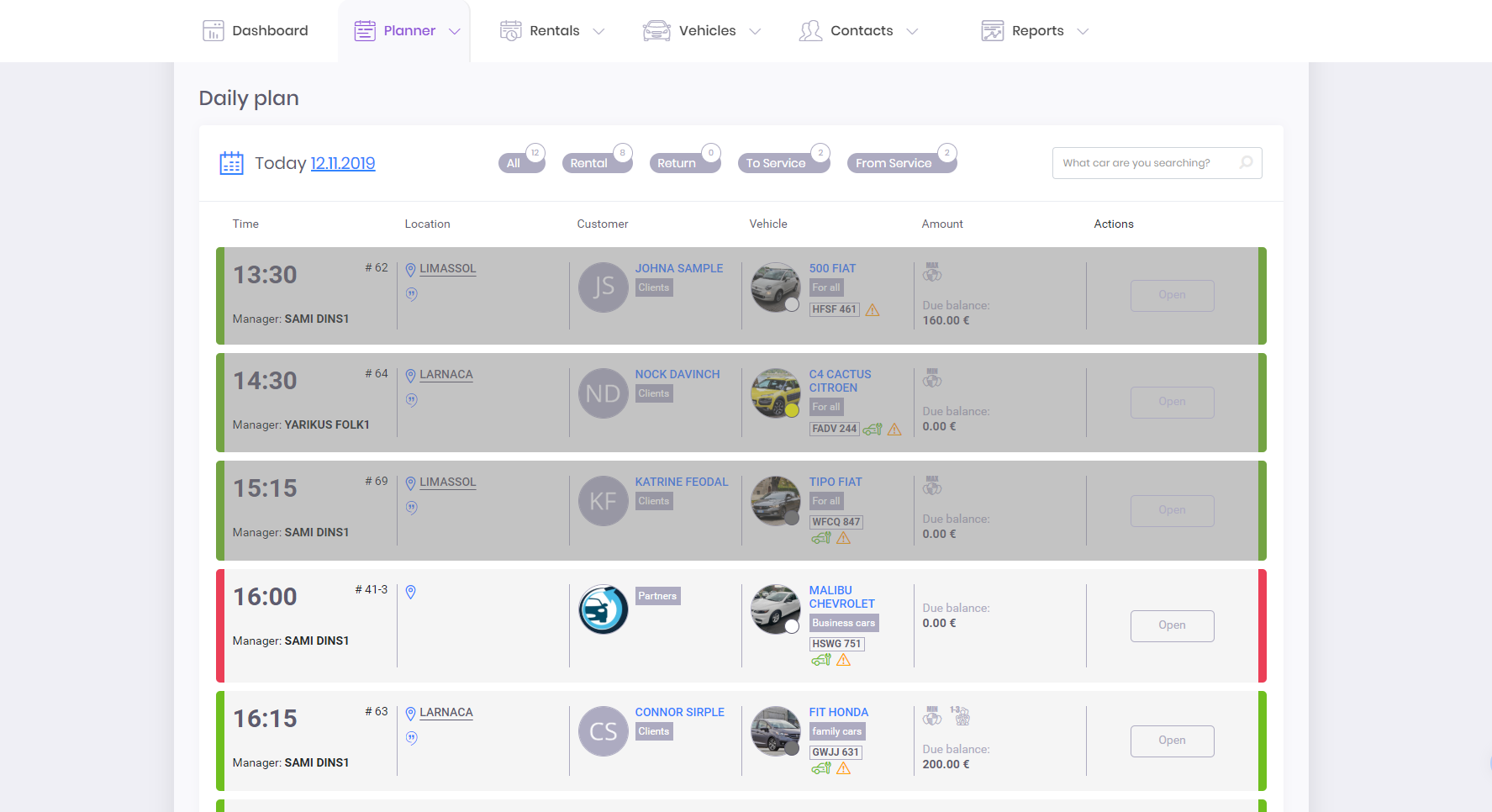The image size is (1492, 812).
Task: Toggle the From Service filter
Action: click(895, 163)
